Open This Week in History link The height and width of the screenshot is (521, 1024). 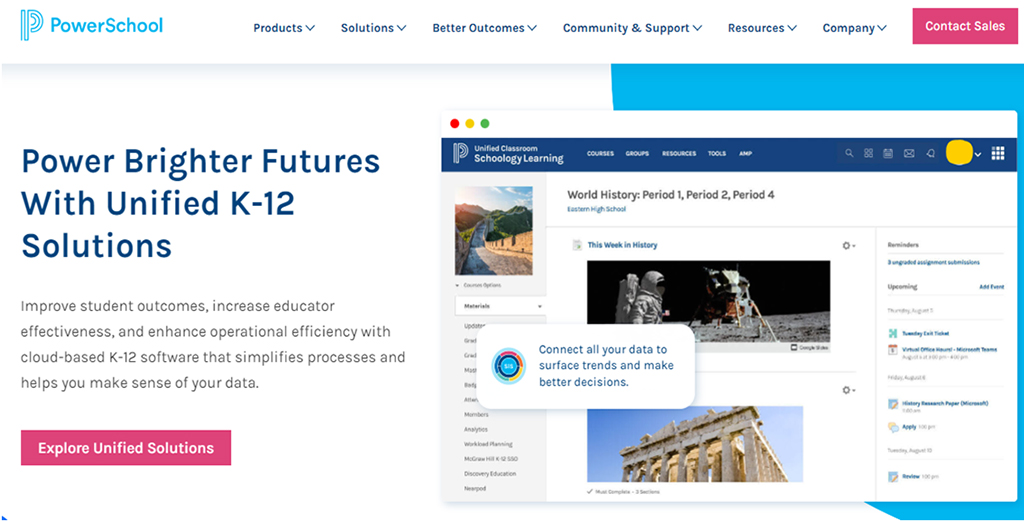click(x=622, y=245)
